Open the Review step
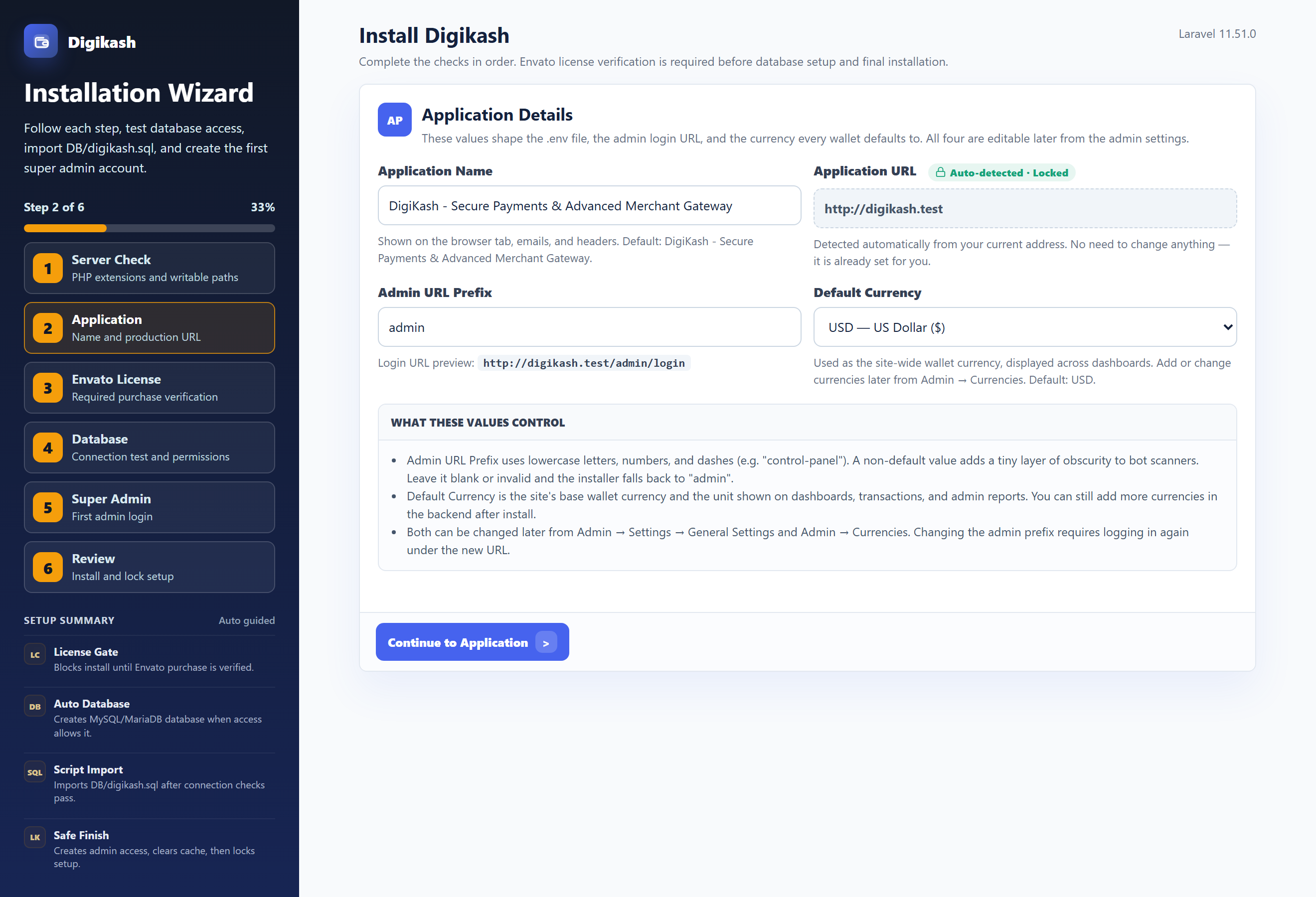This screenshot has width=1316, height=897. click(x=150, y=568)
